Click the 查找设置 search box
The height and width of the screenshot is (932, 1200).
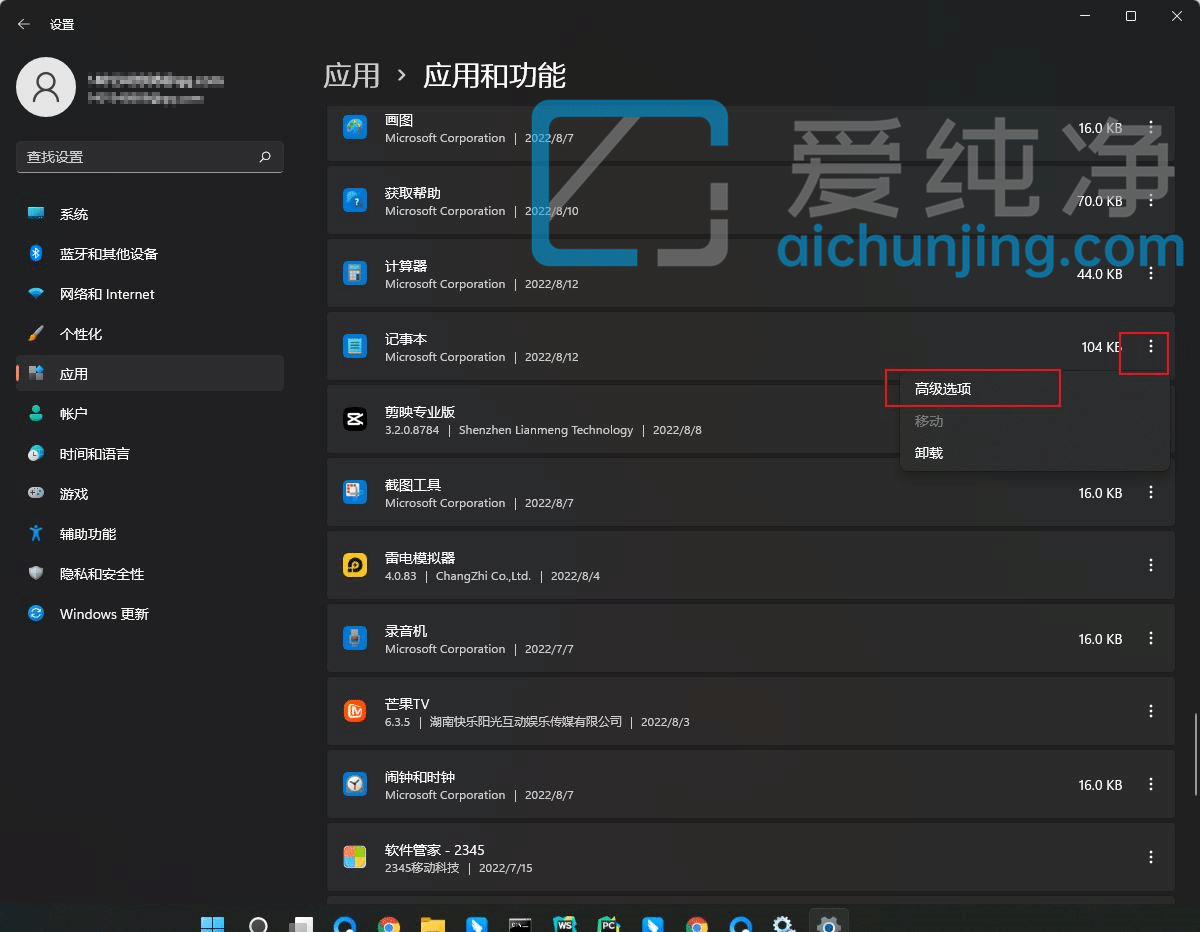pyautogui.click(x=140, y=157)
